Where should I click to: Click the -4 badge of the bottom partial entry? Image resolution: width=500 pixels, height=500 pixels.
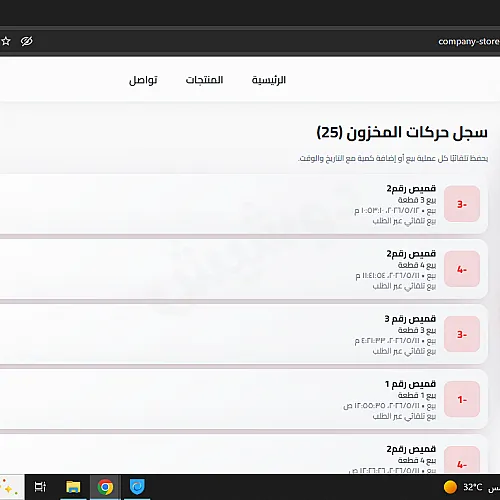[x=462, y=460]
